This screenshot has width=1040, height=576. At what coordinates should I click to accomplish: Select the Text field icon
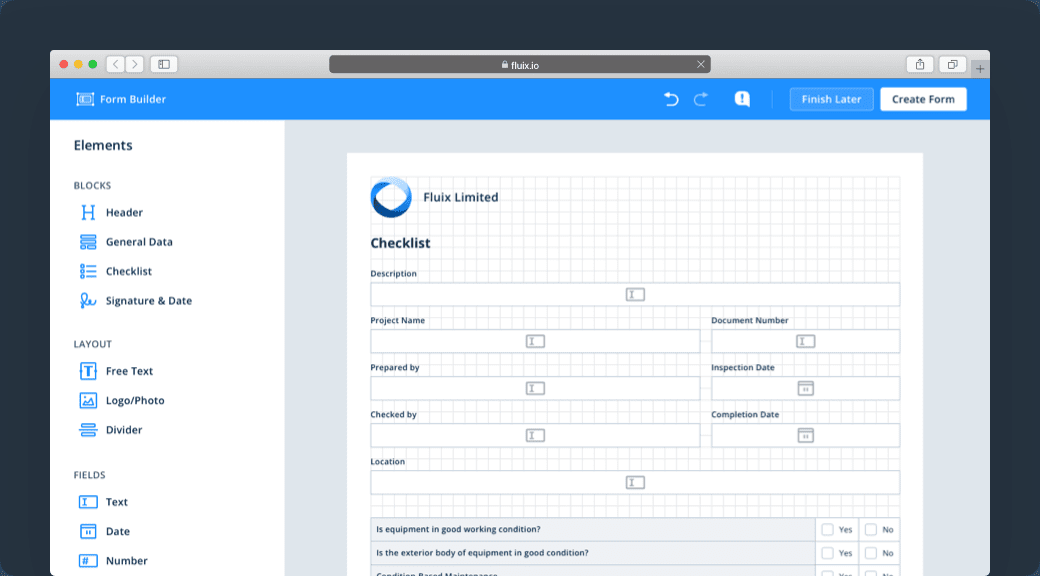coord(88,502)
